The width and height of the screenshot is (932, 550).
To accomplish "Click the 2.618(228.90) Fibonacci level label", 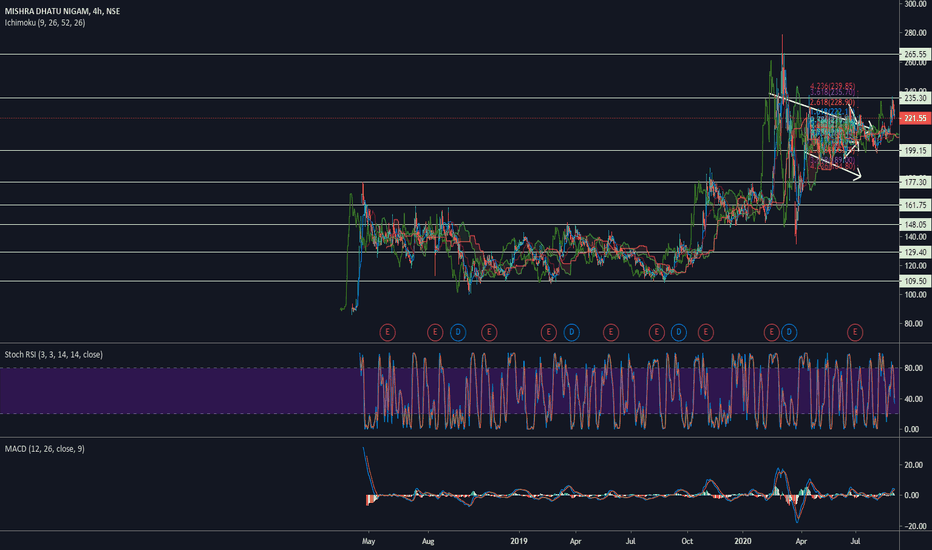I will tap(832, 102).
